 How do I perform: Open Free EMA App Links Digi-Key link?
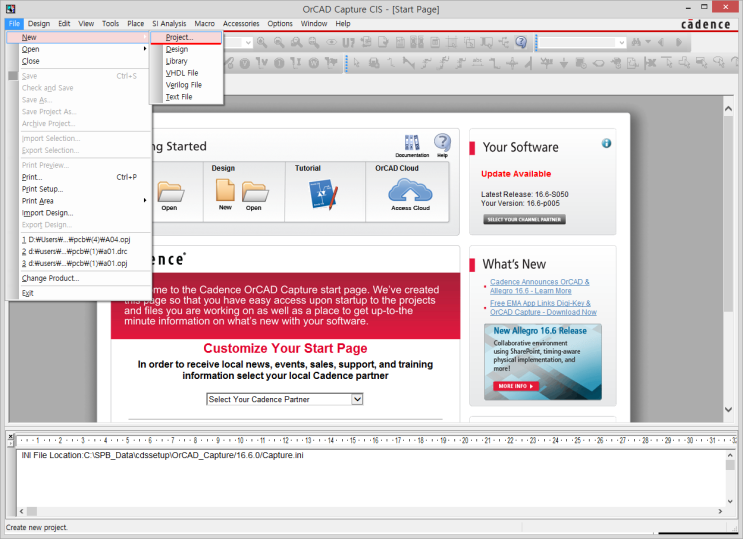pos(543,307)
